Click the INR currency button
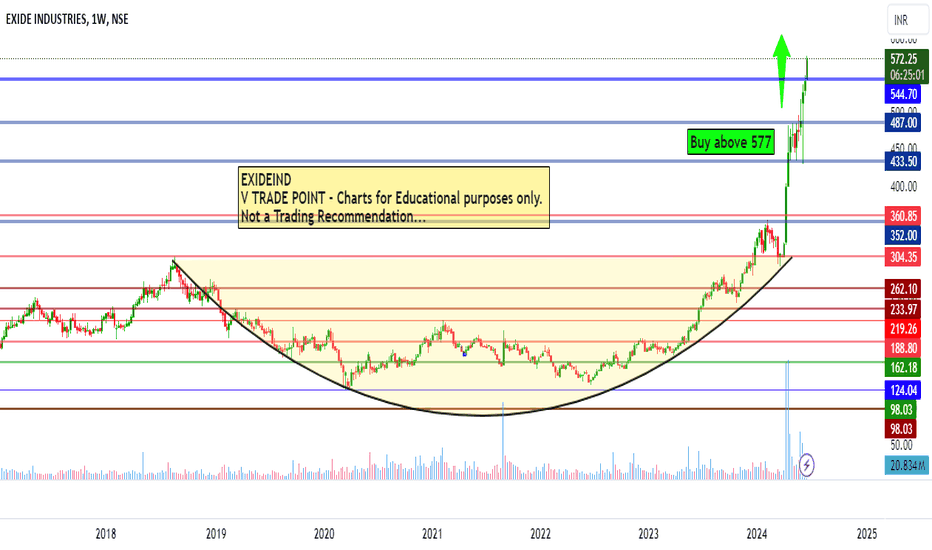932x550 pixels. coord(908,20)
